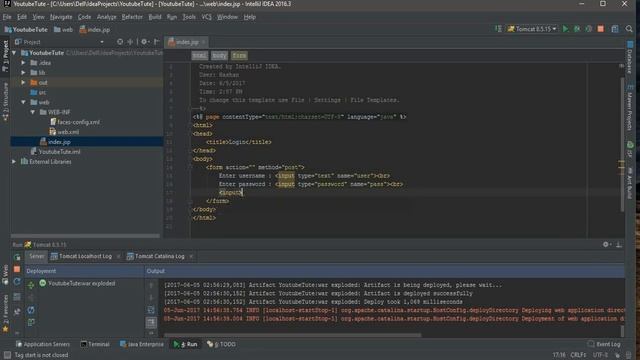Select YoutubeTute.iml file in tree

click(56, 152)
